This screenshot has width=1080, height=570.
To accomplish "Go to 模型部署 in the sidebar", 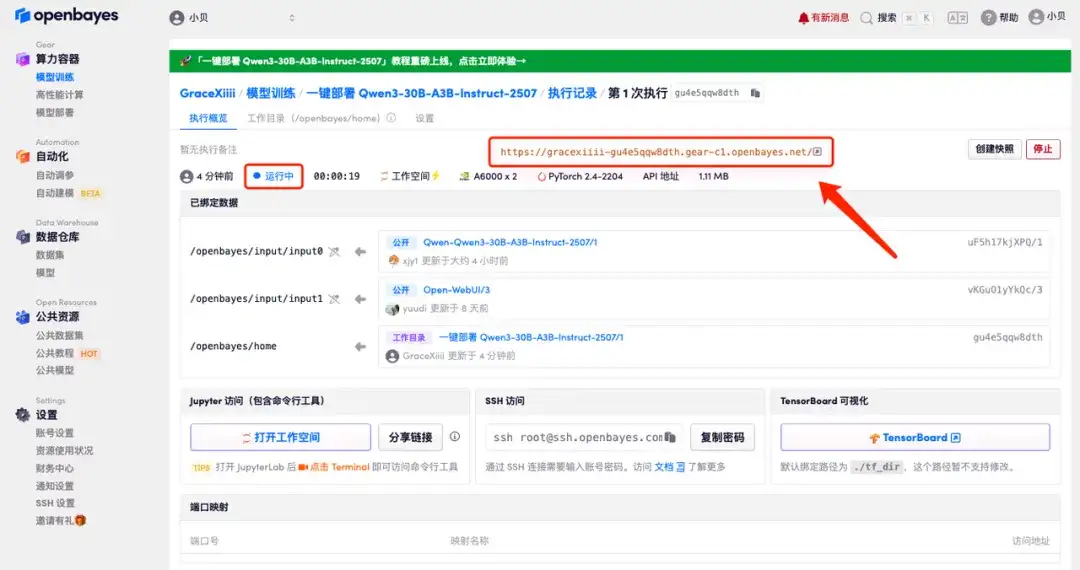I will click(54, 113).
